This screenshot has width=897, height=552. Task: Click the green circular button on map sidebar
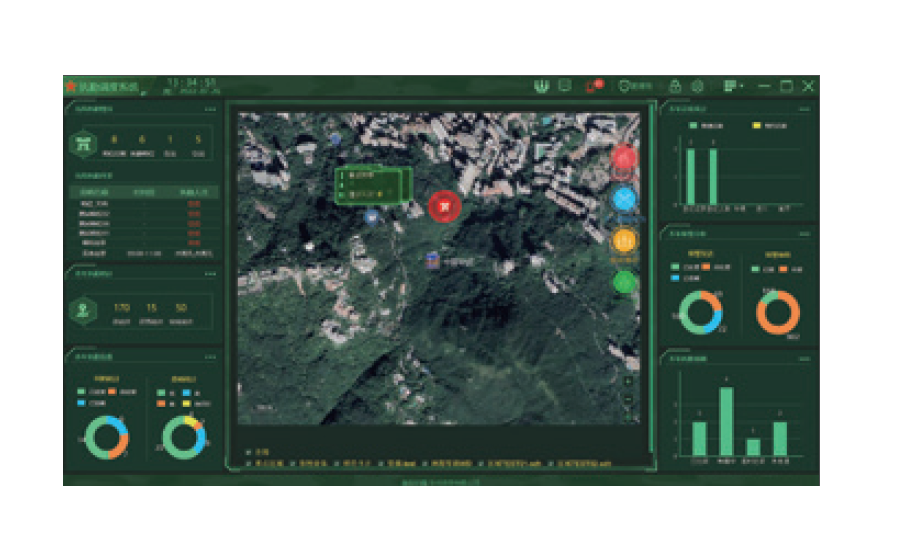tap(624, 282)
